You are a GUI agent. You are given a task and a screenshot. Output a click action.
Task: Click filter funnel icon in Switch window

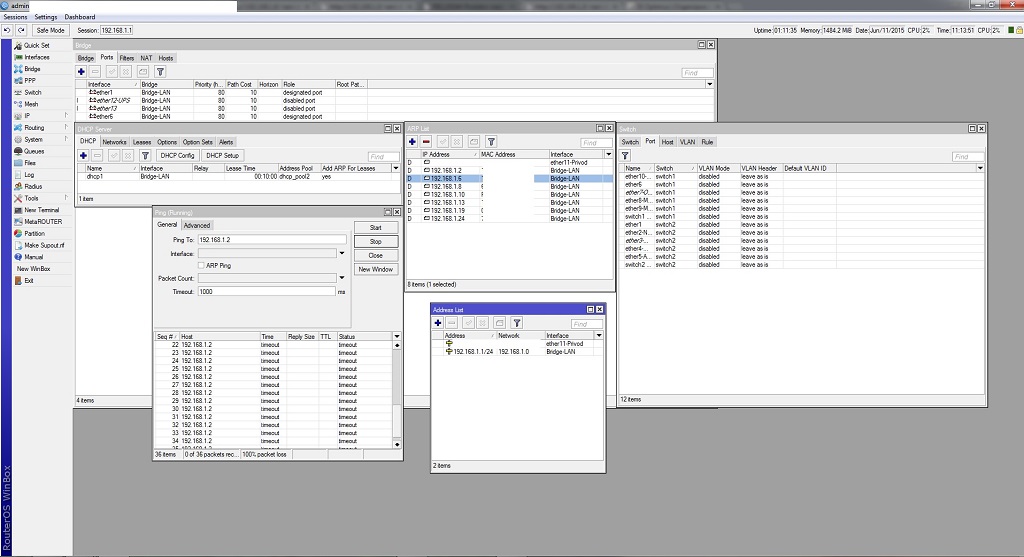click(x=625, y=155)
